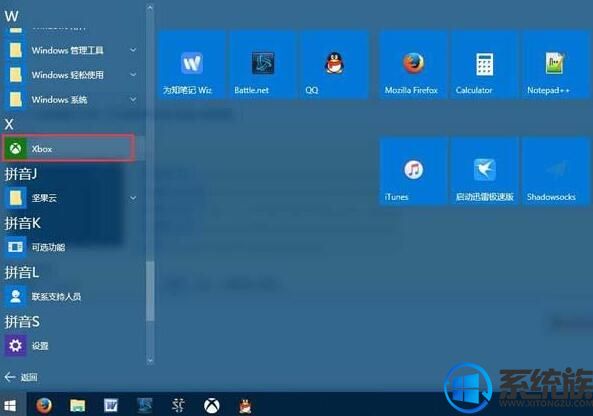Go back using the 返回 arrow

pos(21,377)
